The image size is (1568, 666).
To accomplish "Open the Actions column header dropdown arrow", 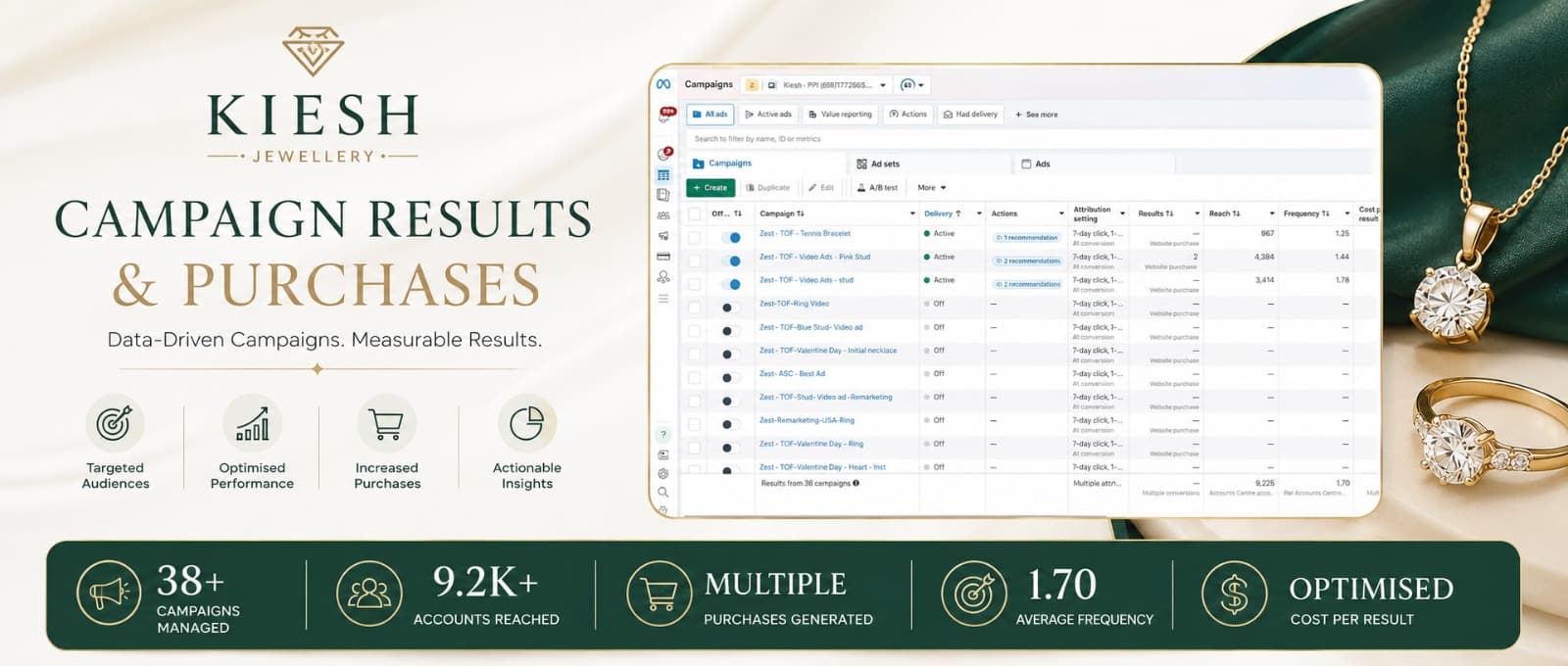I will (x=1061, y=214).
